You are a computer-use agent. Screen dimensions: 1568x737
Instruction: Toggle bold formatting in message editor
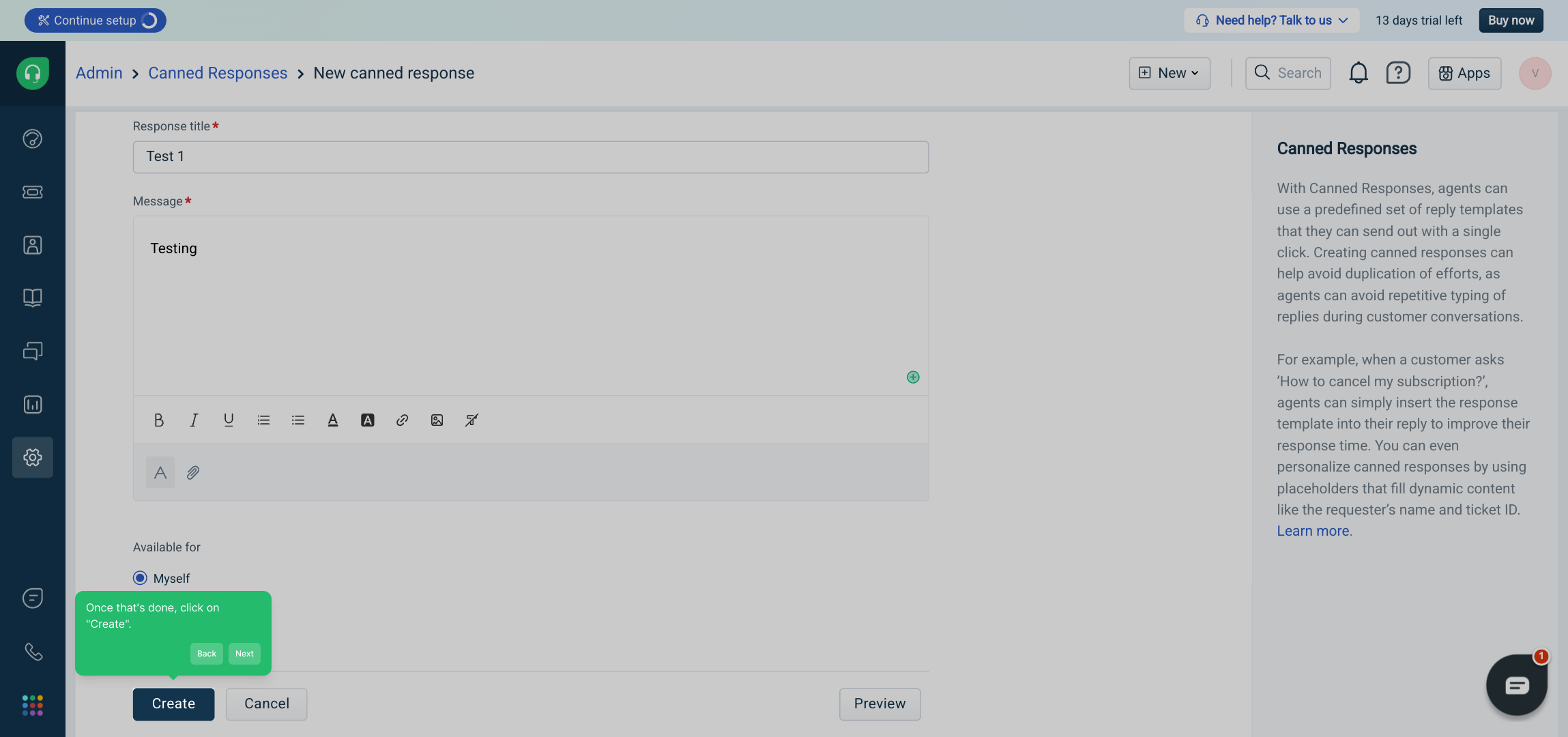coord(159,420)
